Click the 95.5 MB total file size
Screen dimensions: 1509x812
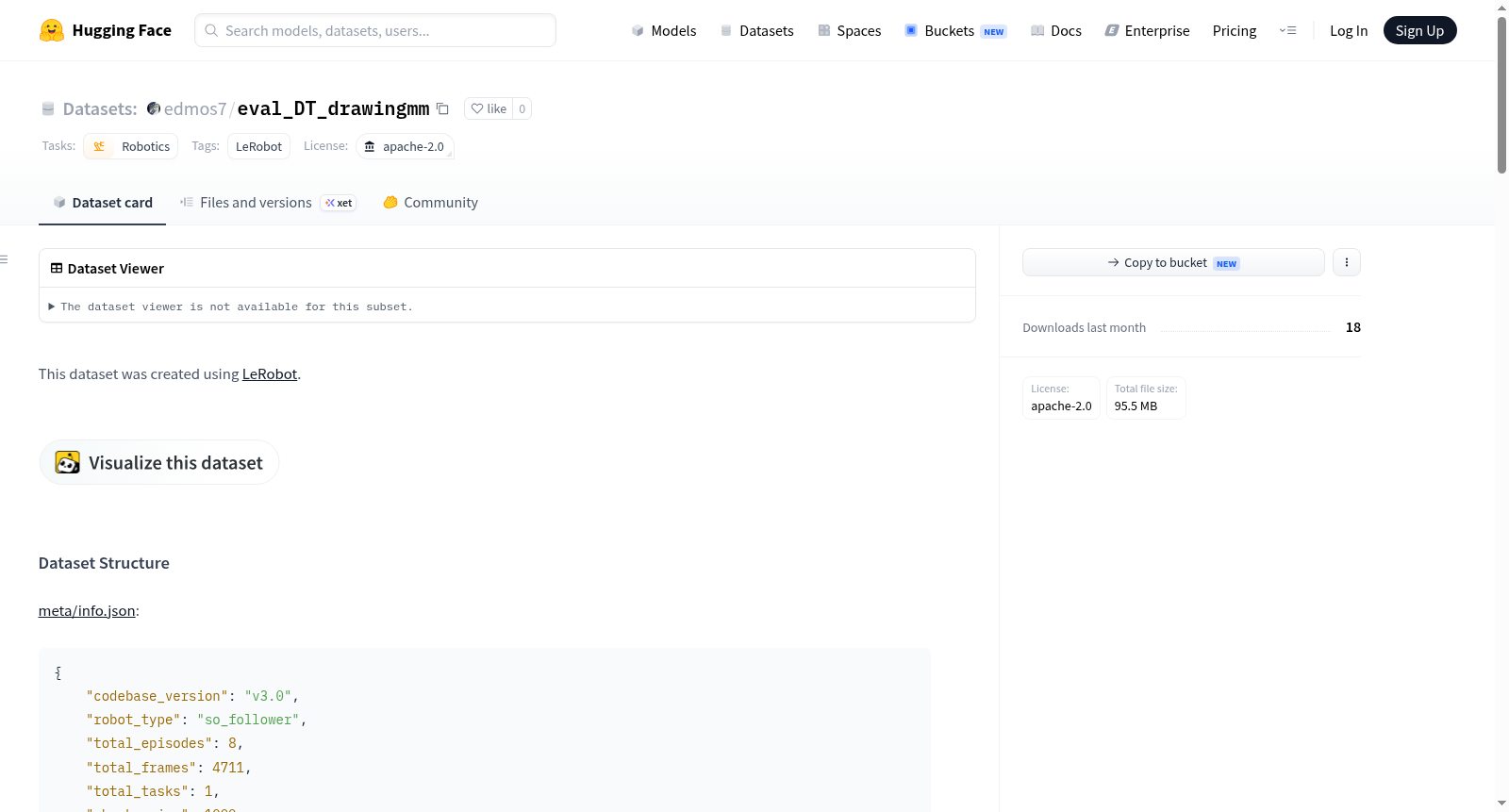[x=1136, y=406]
